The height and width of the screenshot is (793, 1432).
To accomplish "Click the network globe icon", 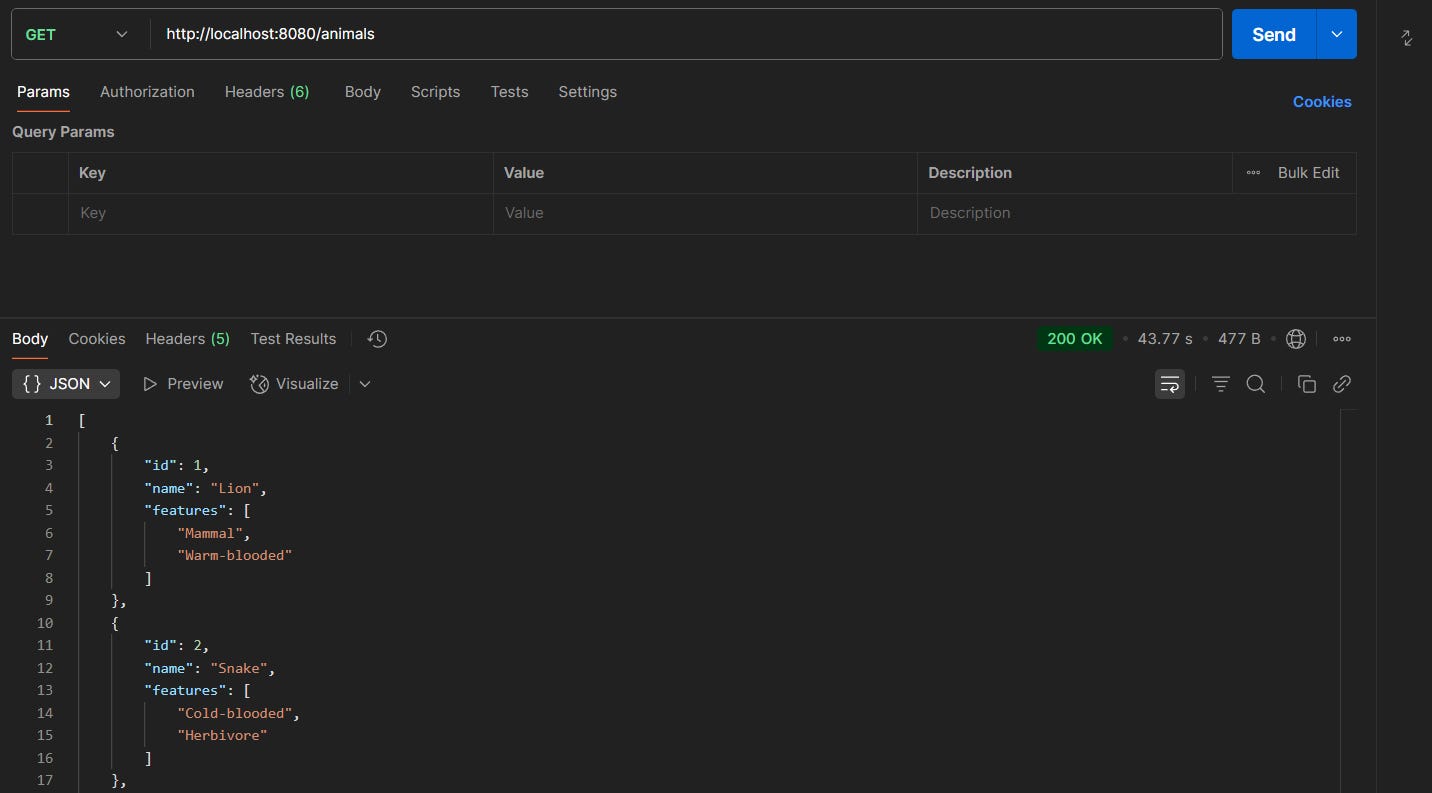I will tap(1296, 339).
